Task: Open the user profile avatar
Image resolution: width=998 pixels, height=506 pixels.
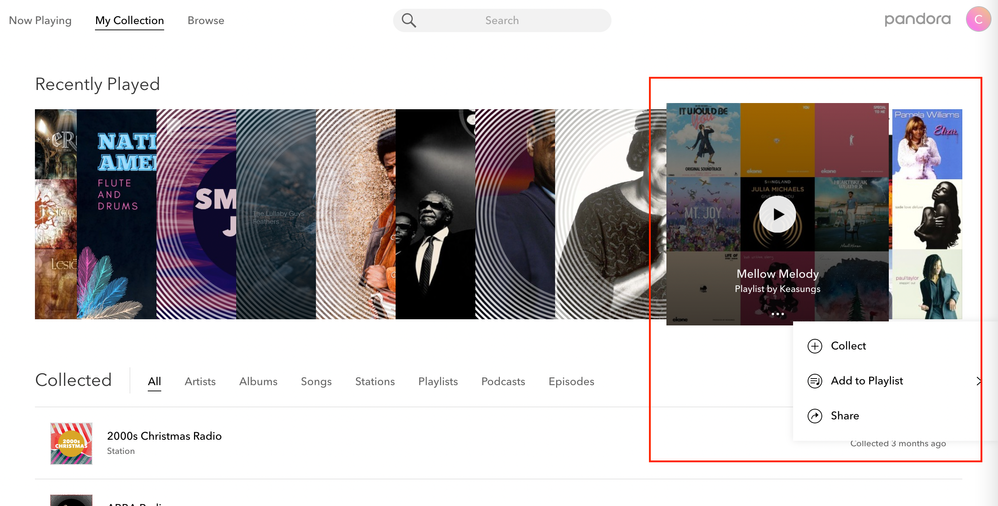Action: click(x=977, y=19)
